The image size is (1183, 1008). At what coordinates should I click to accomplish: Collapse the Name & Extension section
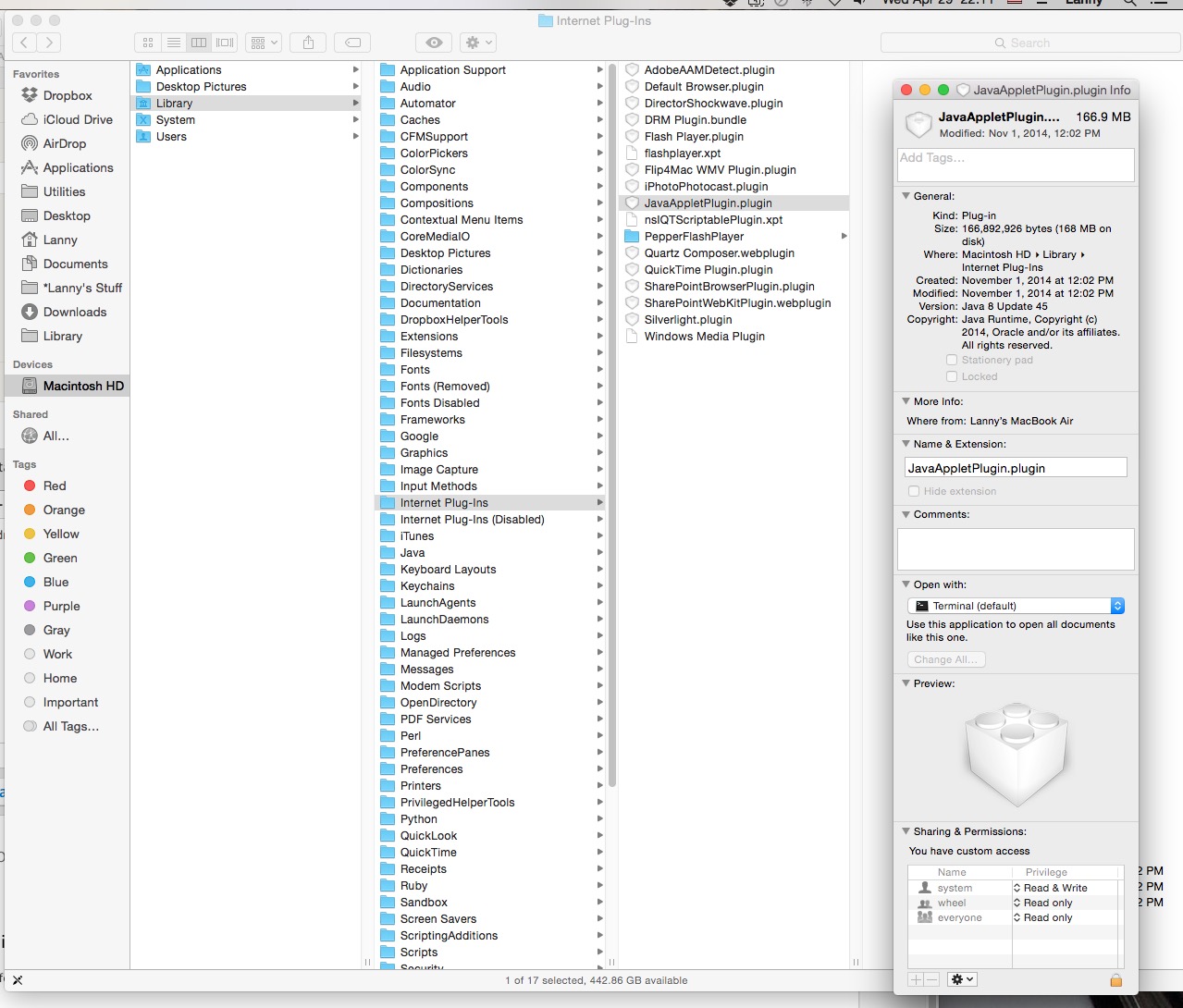[906, 444]
